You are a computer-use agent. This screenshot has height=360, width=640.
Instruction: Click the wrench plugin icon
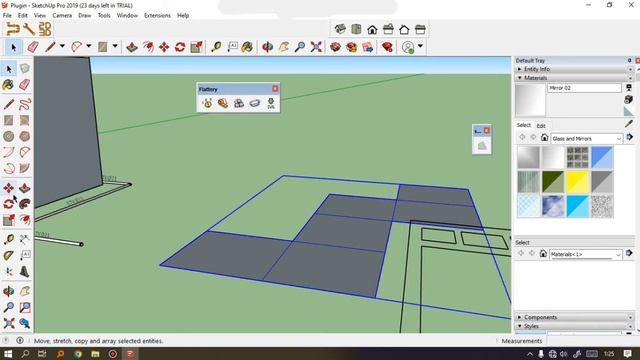29,29
